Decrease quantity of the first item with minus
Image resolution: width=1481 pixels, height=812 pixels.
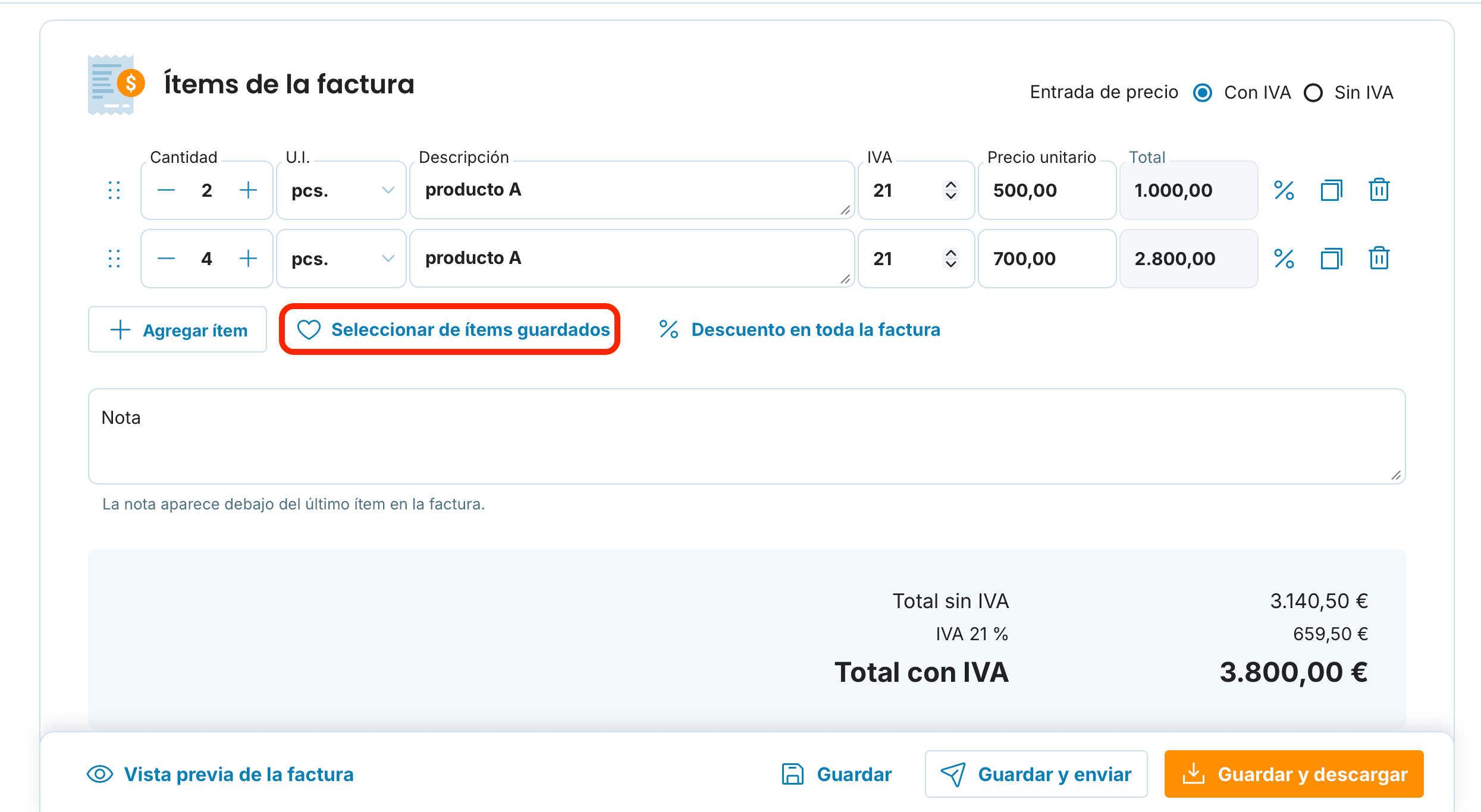[x=166, y=190]
